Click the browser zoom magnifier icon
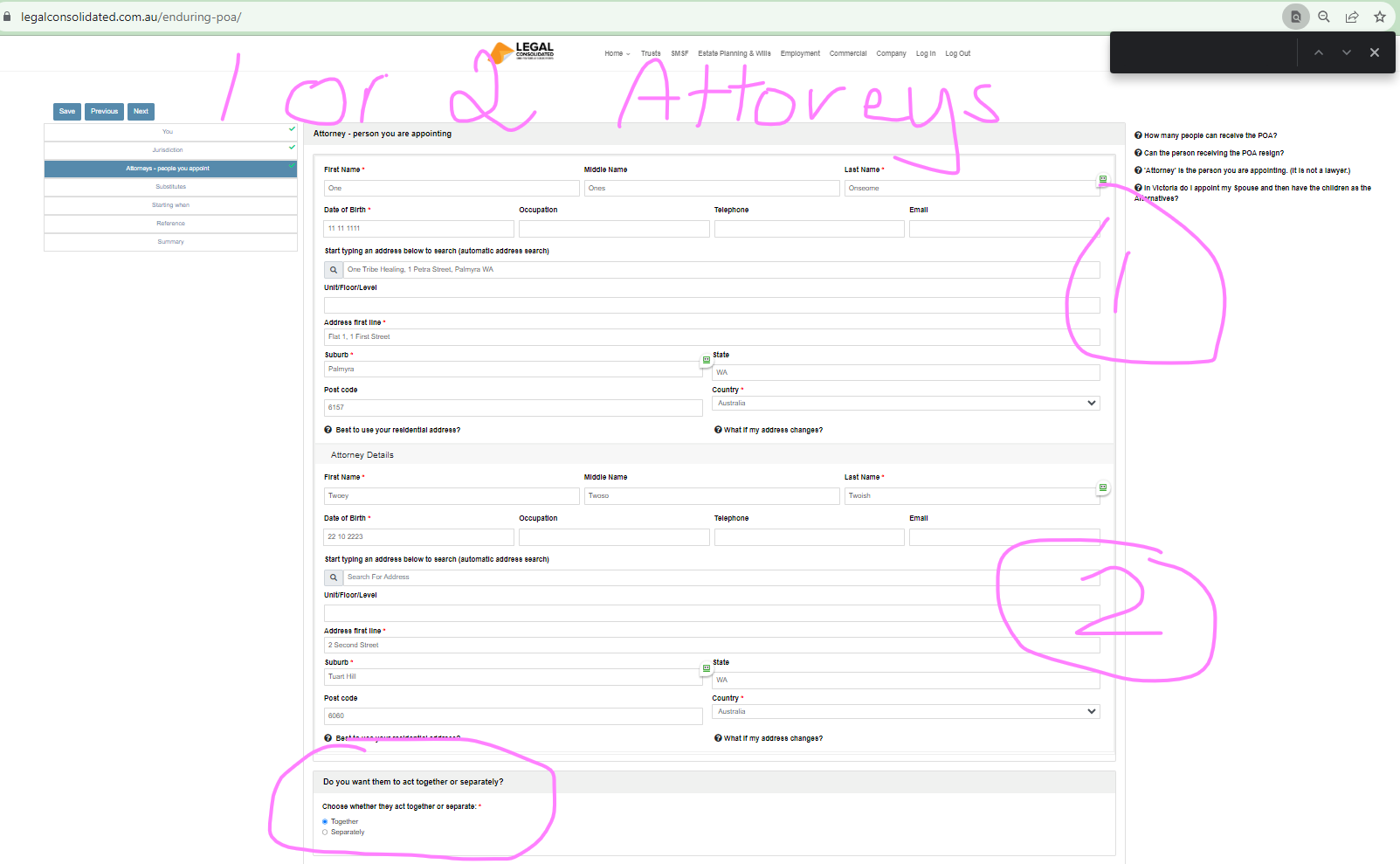The width and height of the screenshot is (1400, 864). point(1324,17)
